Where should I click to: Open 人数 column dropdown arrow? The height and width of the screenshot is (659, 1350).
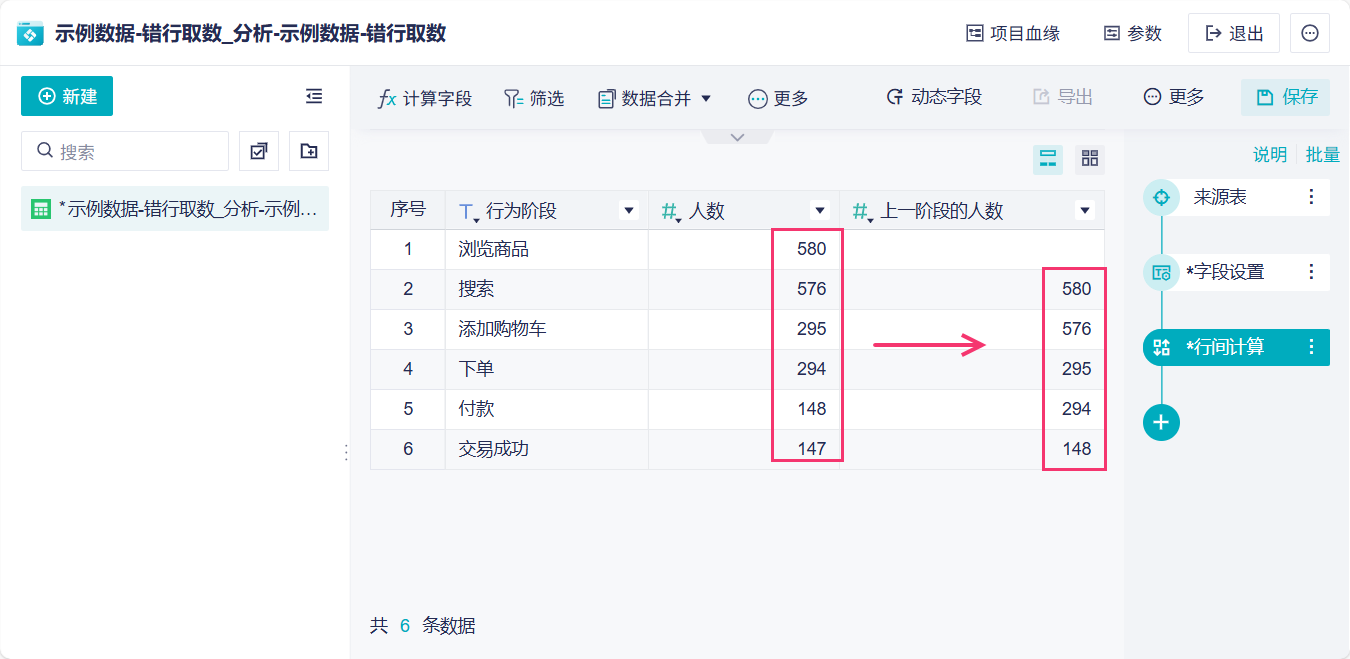820,210
